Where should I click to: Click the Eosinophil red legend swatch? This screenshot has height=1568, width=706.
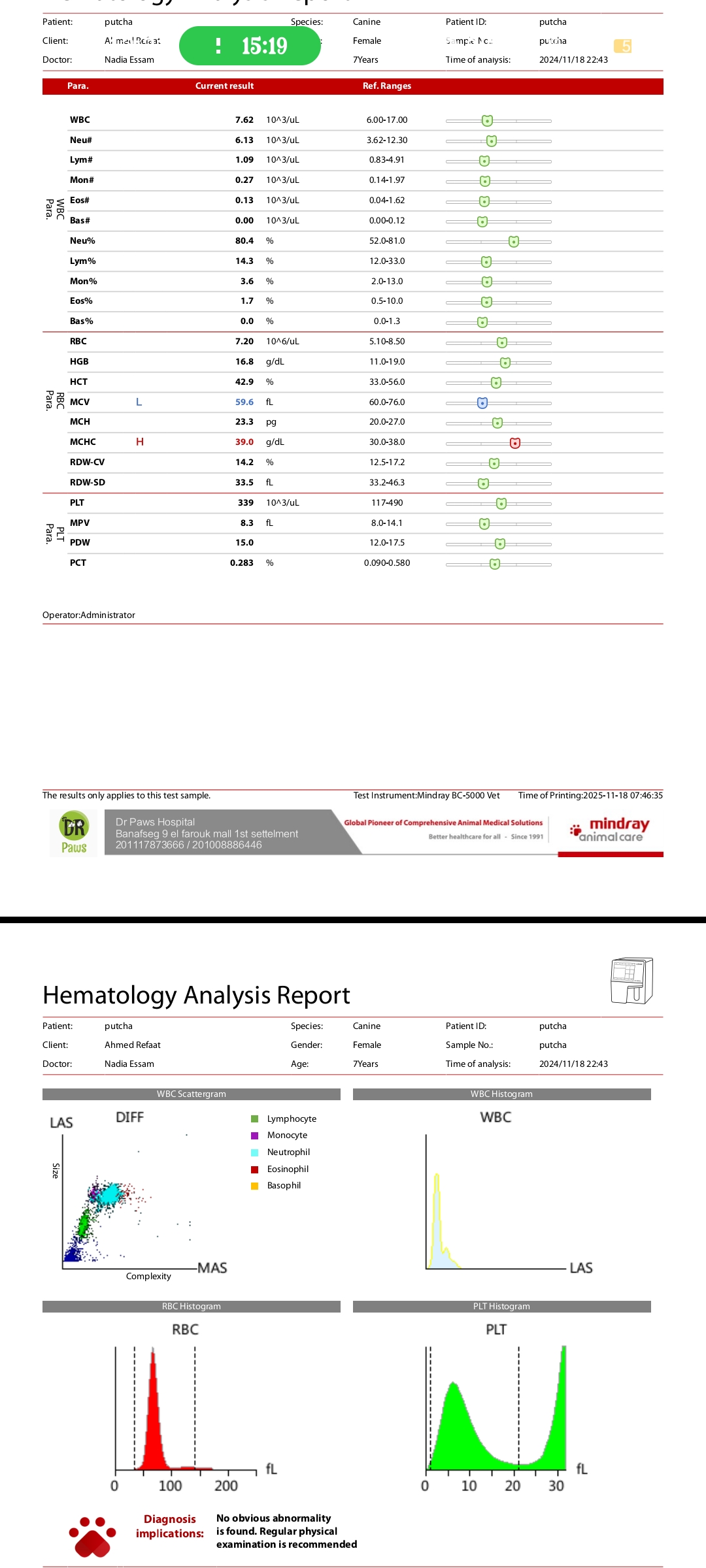coord(255,1169)
